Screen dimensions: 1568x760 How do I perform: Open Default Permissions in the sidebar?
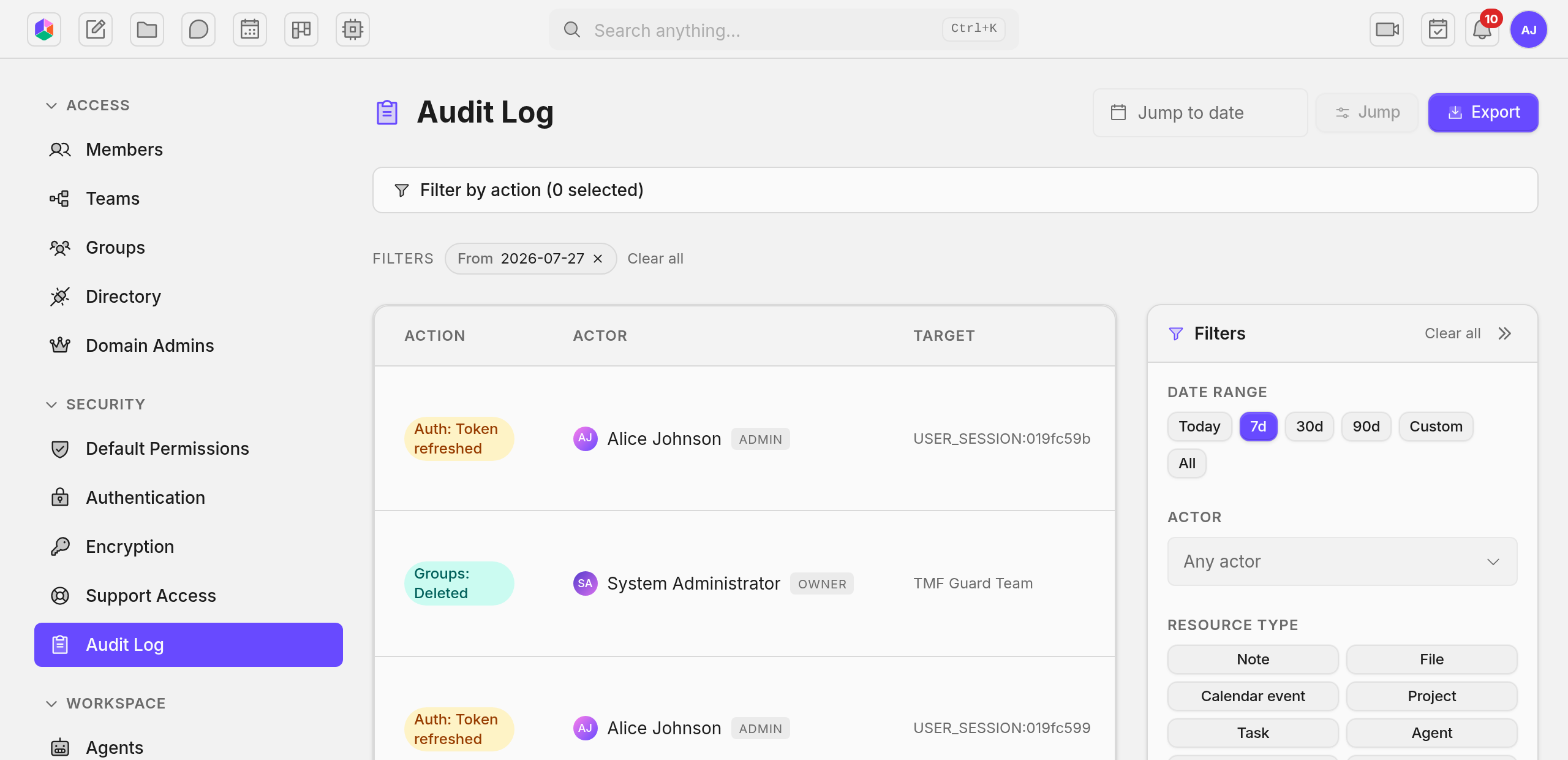tap(189, 449)
